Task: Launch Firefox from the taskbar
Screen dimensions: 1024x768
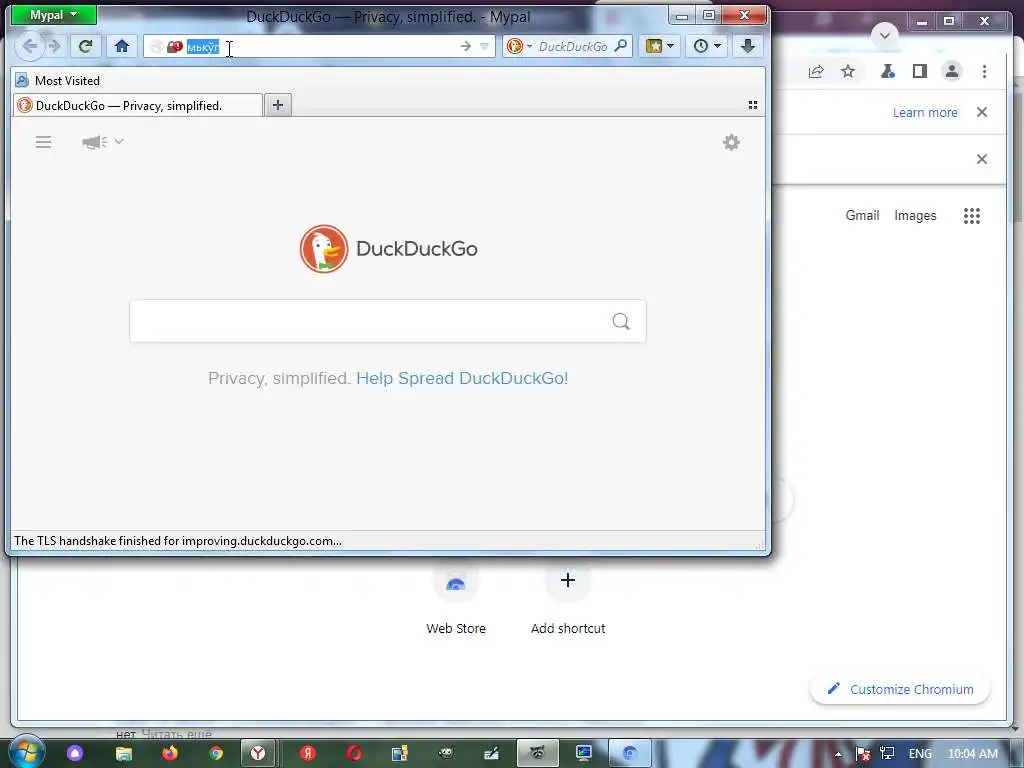Action: click(170, 754)
